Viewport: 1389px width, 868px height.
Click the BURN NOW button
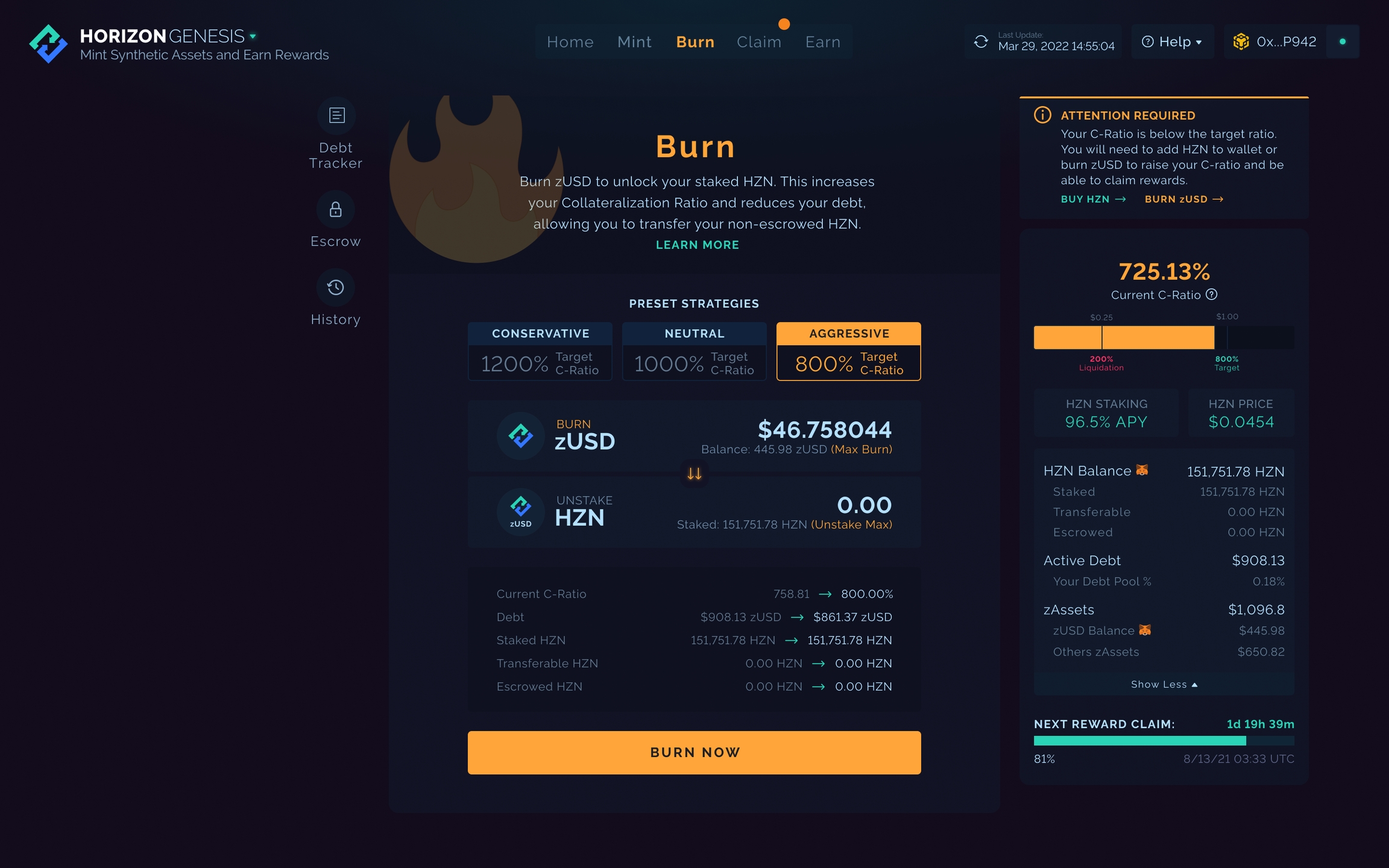pos(694,752)
